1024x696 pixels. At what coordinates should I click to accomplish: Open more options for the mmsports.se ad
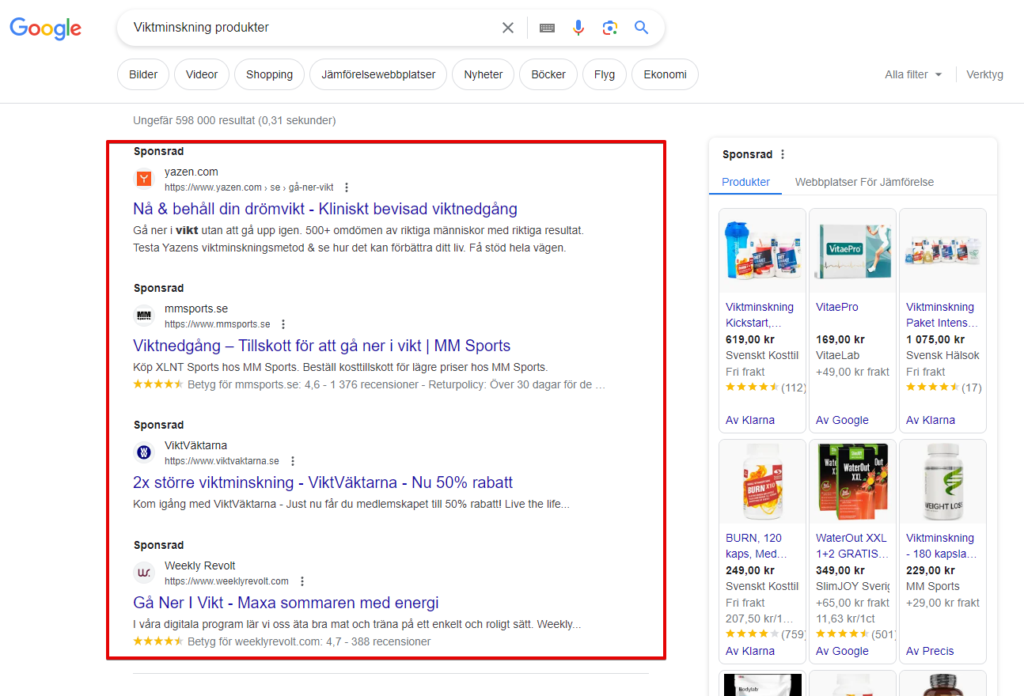point(283,324)
